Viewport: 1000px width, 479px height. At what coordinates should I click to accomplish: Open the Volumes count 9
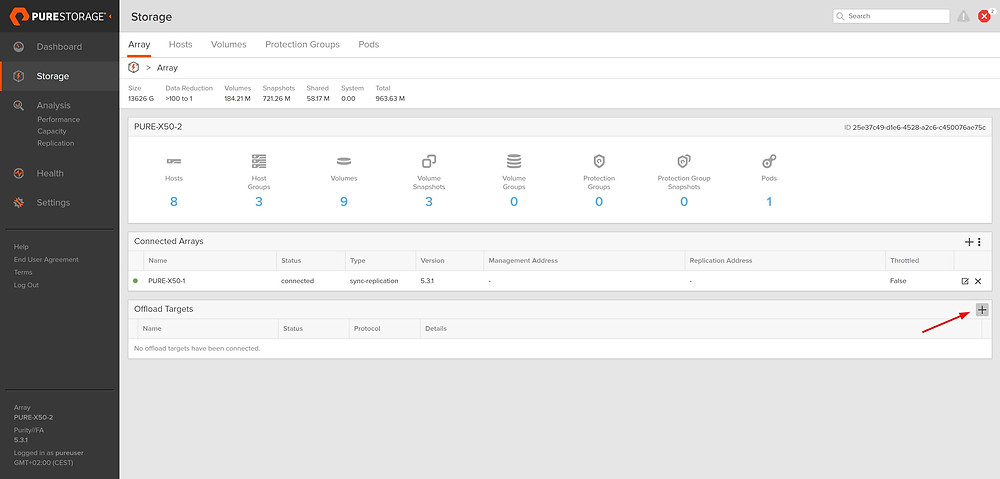tap(344, 202)
